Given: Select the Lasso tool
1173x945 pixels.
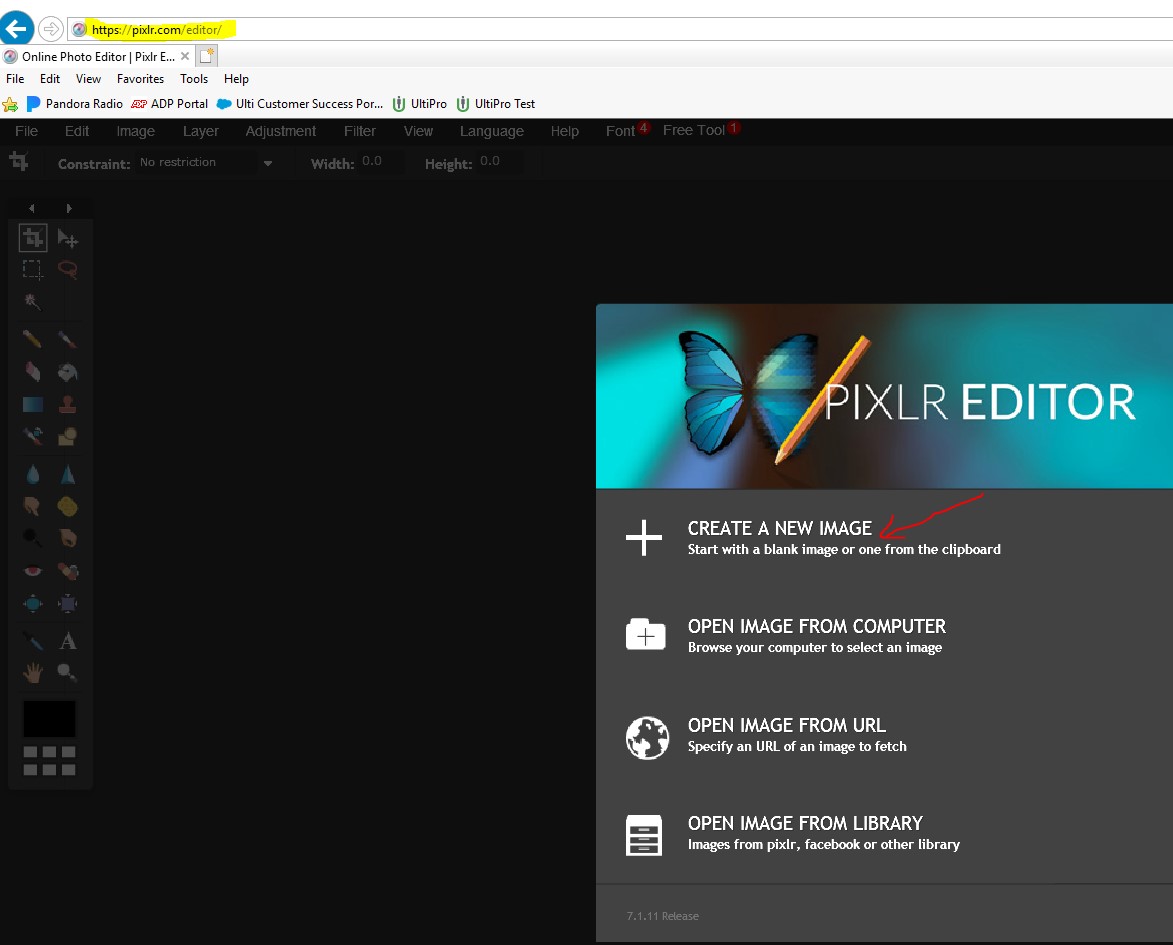Looking at the screenshot, I should point(67,269).
